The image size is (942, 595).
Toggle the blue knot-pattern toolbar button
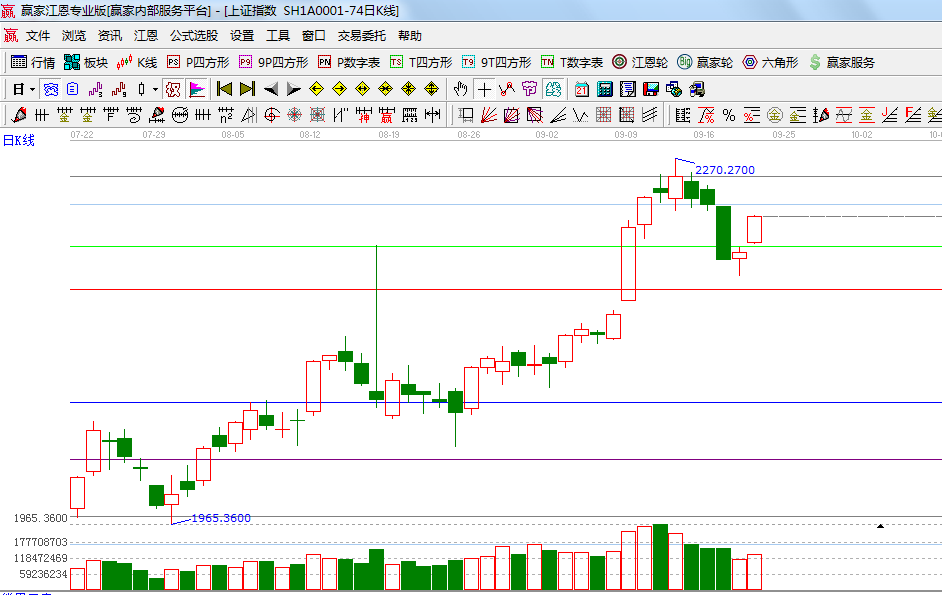[x=50, y=89]
